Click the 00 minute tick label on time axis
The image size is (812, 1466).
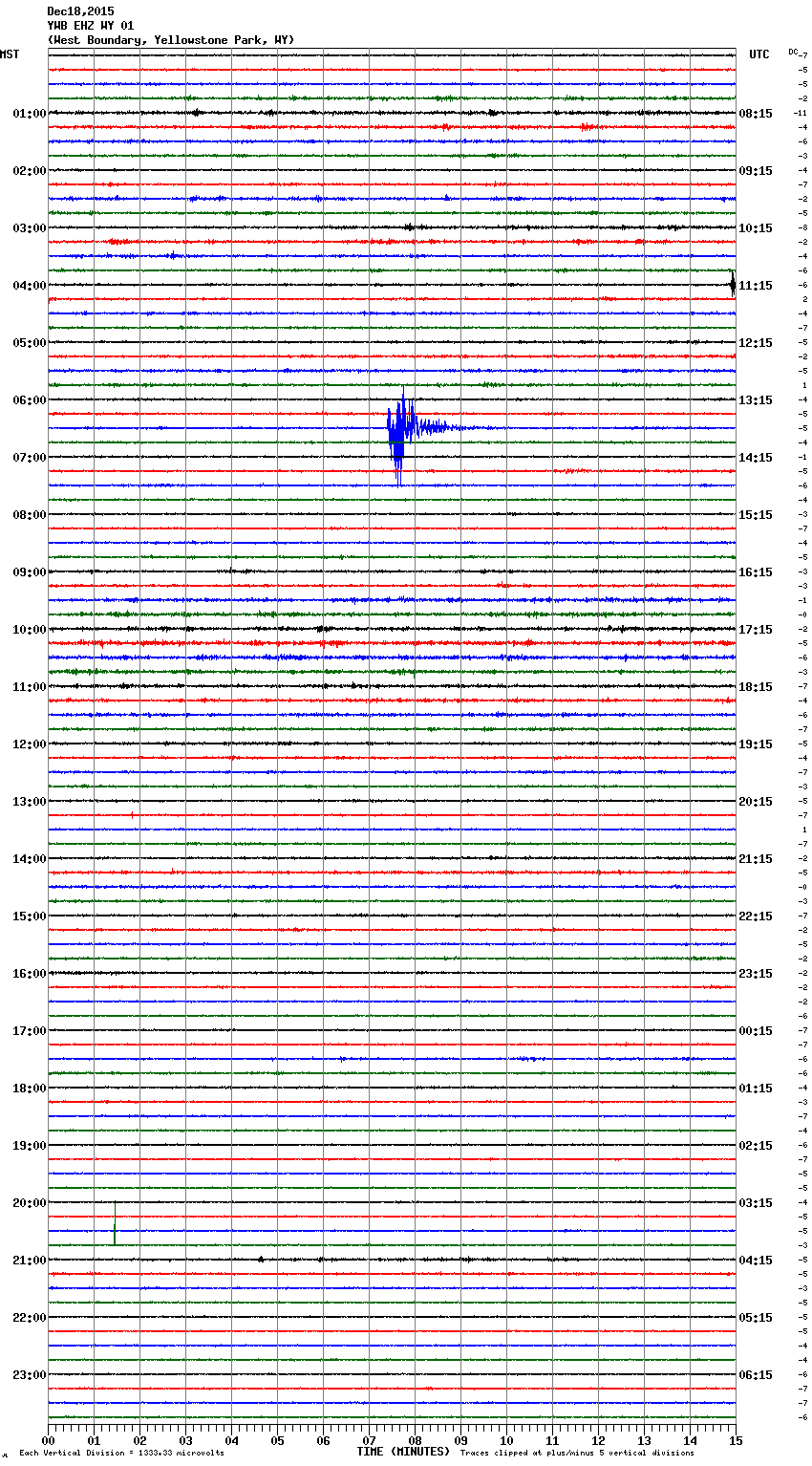click(x=48, y=1440)
